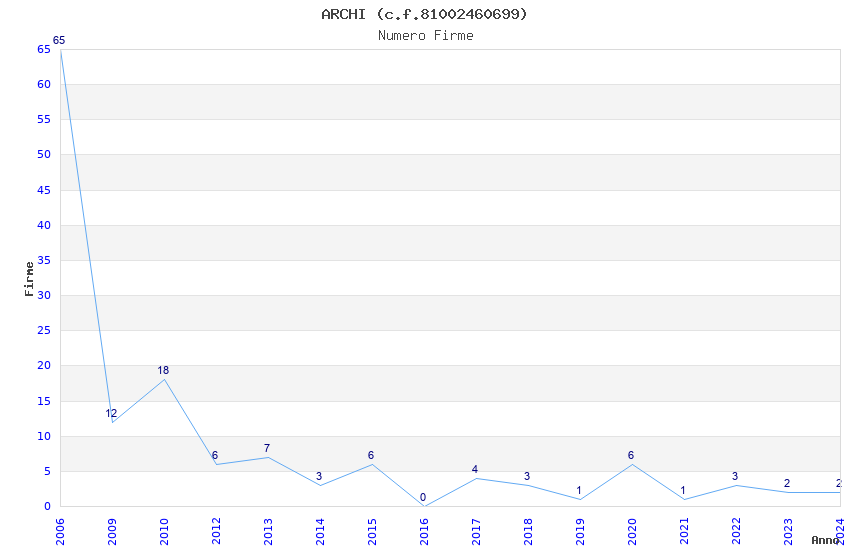Click the subtitle Numero Firme

click(426, 36)
